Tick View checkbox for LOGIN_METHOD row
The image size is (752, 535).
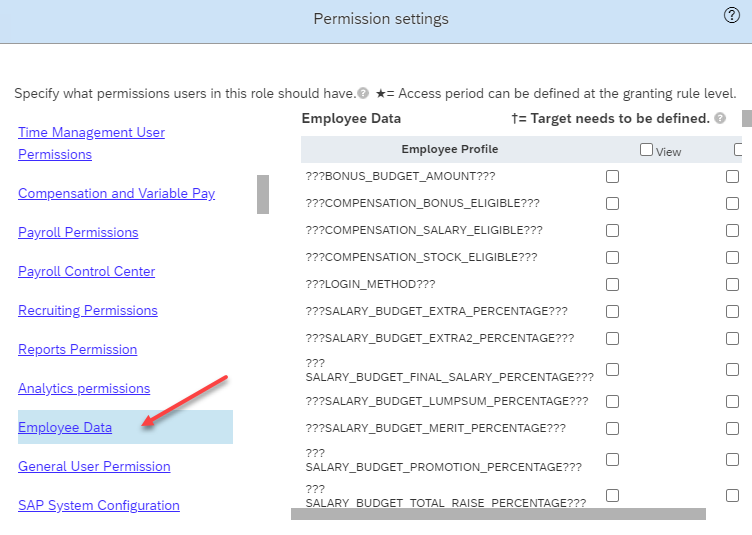tap(612, 285)
